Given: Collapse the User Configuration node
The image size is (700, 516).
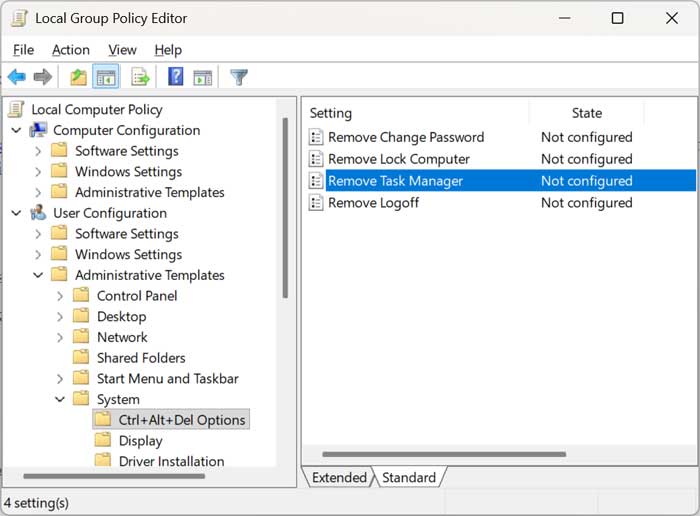Looking at the screenshot, I should [17, 213].
